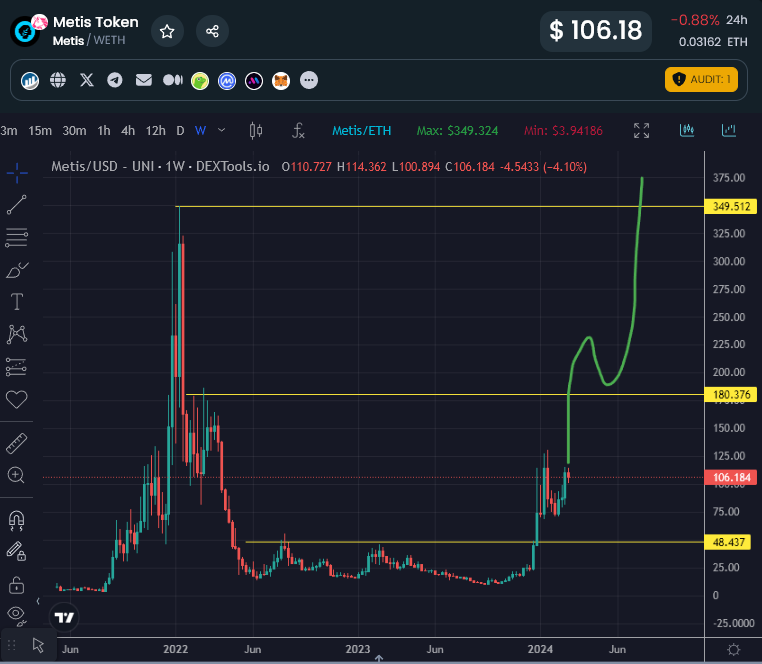Viewport: 762px width, 664px height.
Task: Lock all drawing tools
Action: pyautogui.click(x=17, y=585)
